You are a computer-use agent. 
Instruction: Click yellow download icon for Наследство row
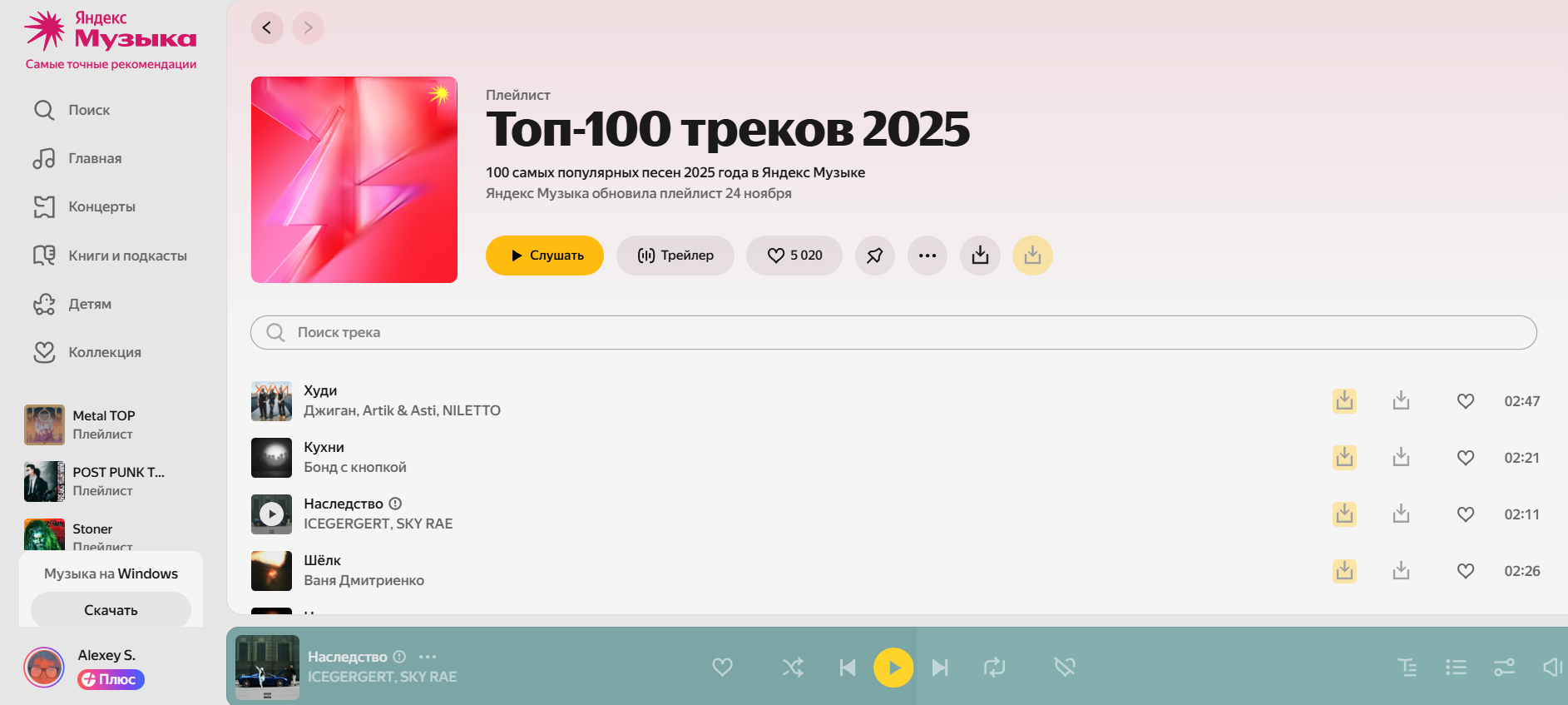pos(1344,514)
